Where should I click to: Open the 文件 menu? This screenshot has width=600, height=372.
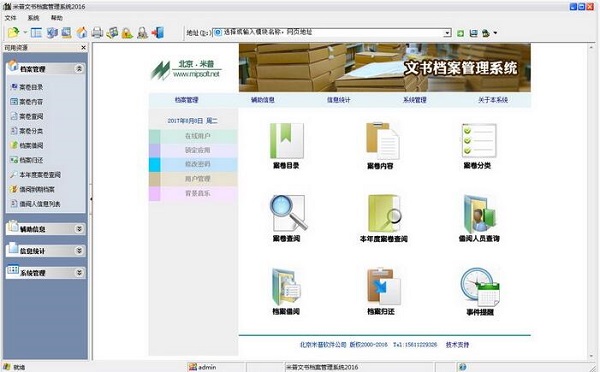[x=10, y=18]
